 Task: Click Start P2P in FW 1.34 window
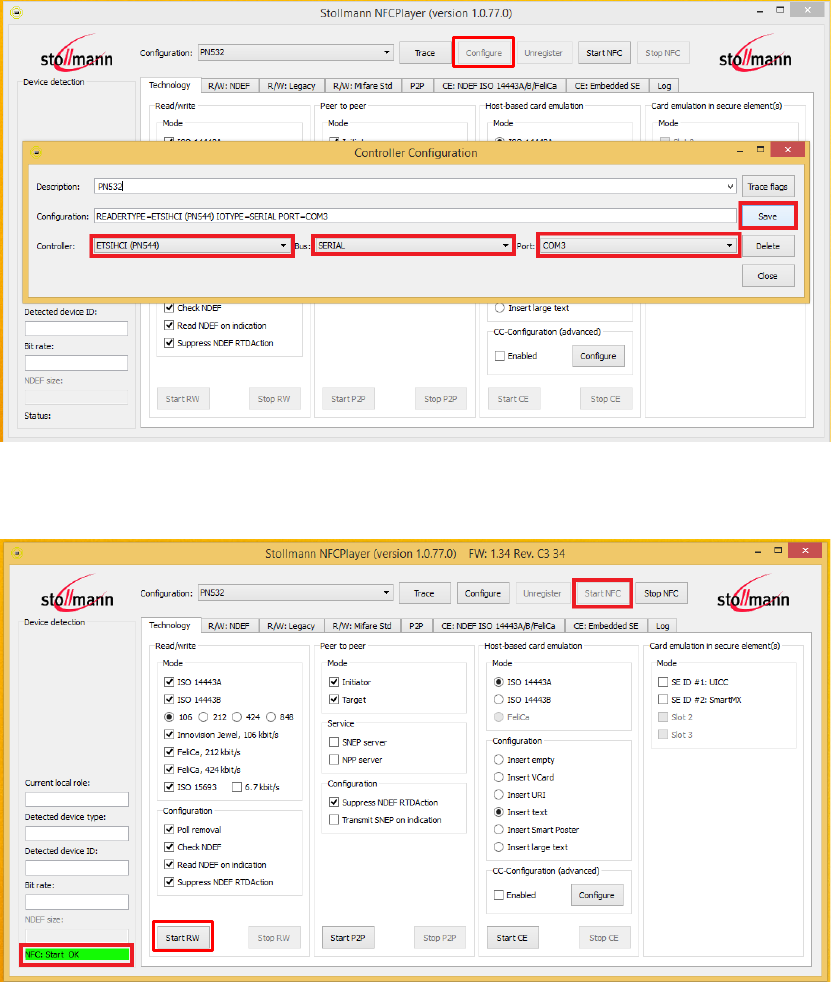point(348,938)
